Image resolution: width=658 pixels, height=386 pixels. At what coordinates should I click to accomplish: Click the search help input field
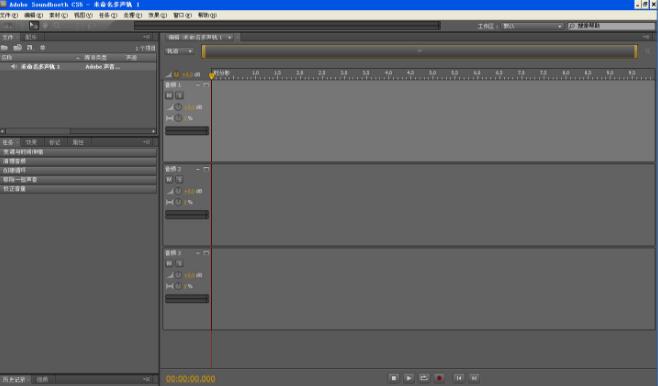point(612,26)
